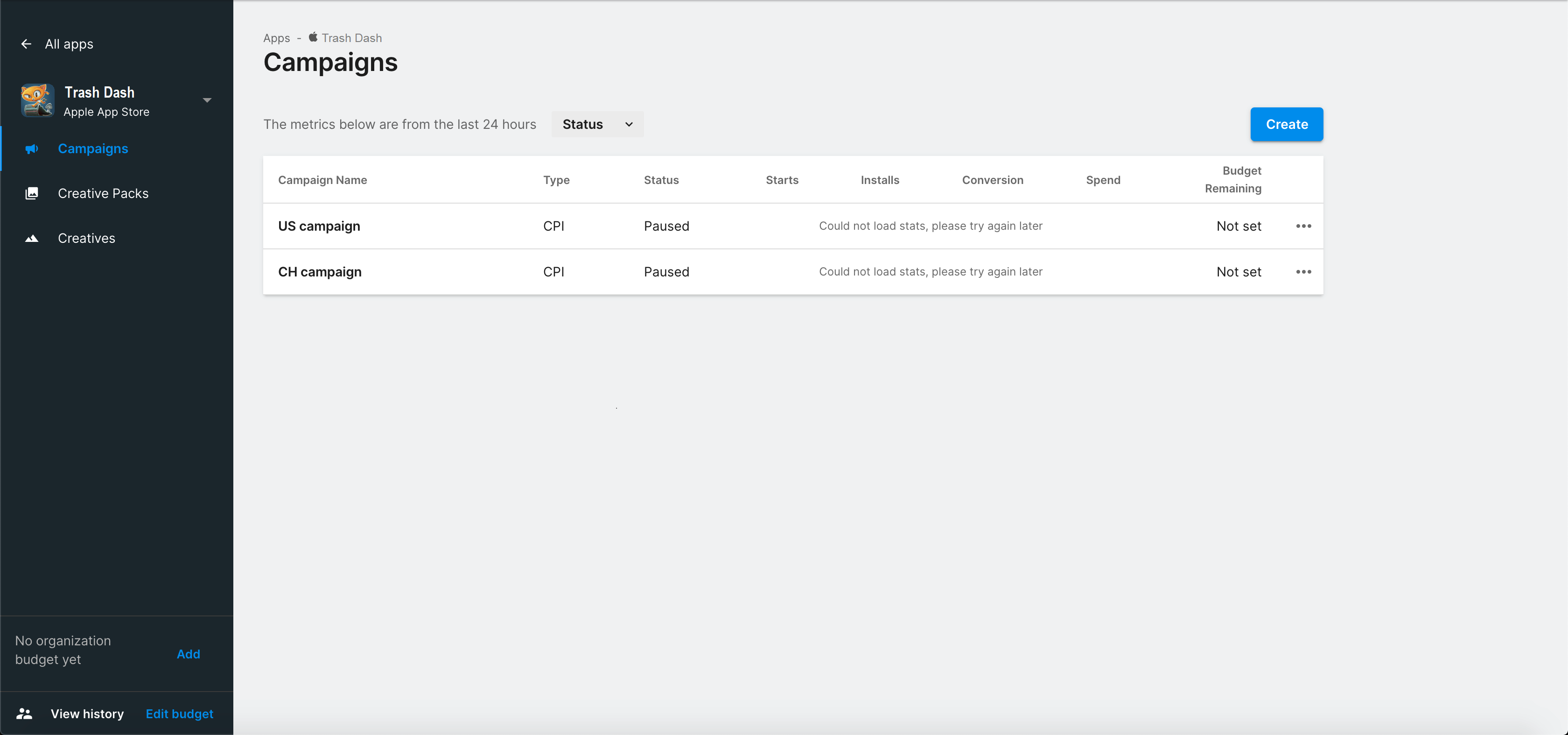Select View history

click(87, 713)
